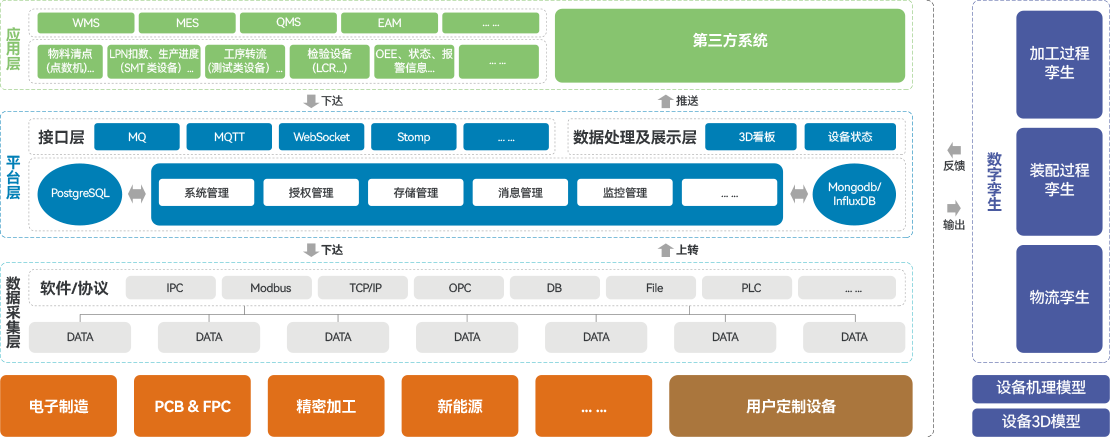Click the green 第三方系统 block

(x=730, y=42)
